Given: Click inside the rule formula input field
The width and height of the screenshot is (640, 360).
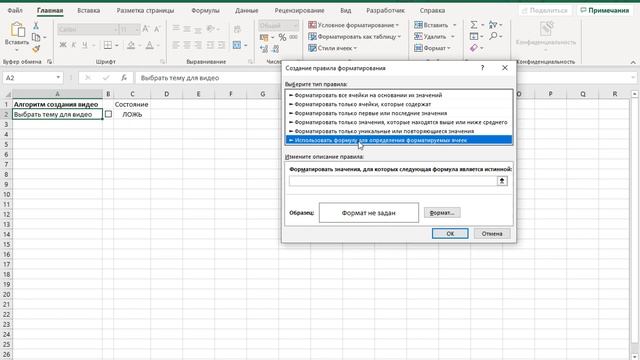Looking at the screenshot, I should tap(393, 181).
